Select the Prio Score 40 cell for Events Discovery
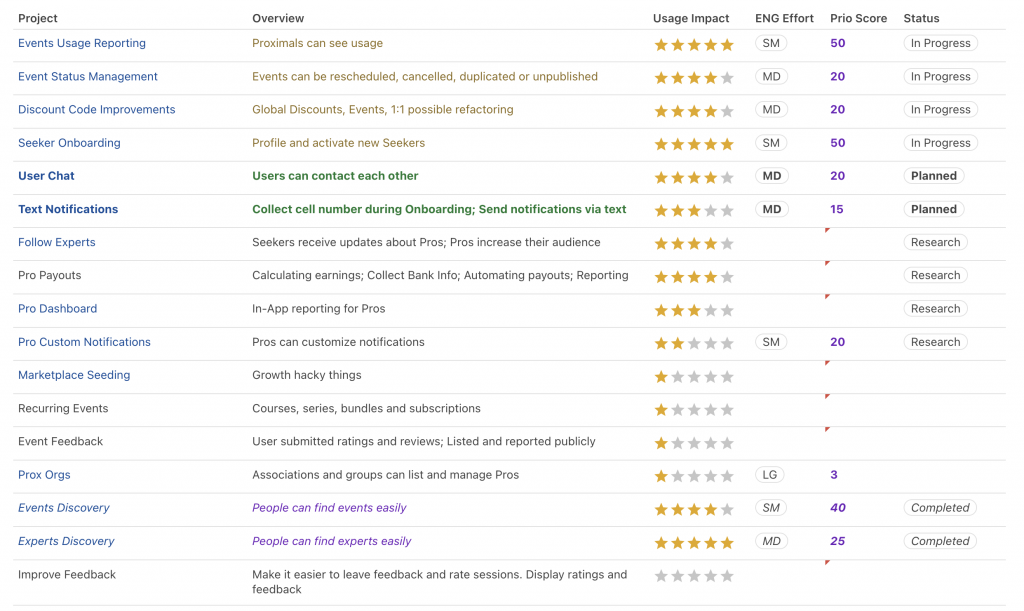The height and width of the screenshot is (611, 1024). click(838, 508)
